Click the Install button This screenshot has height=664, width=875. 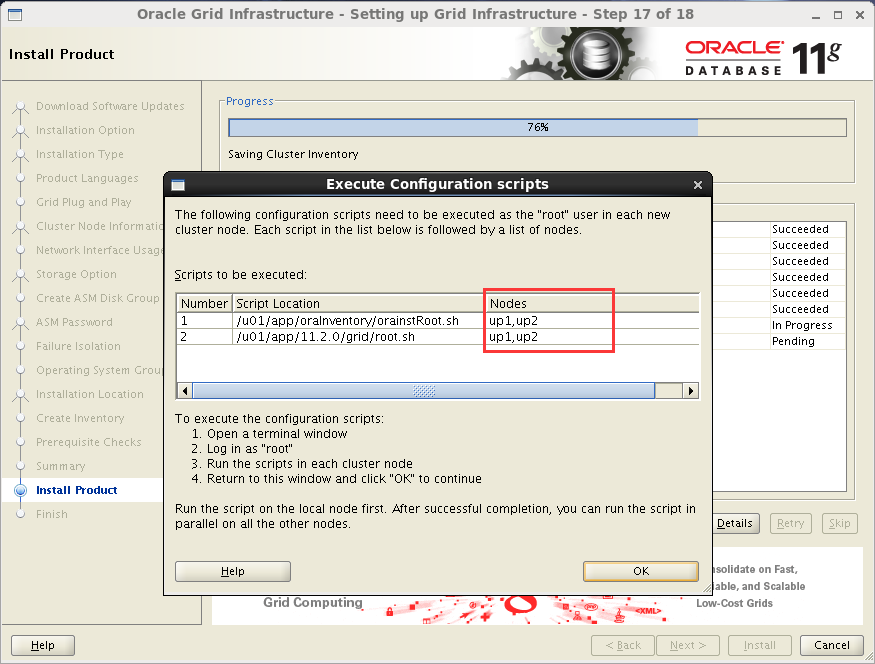(x=759, y=645)
